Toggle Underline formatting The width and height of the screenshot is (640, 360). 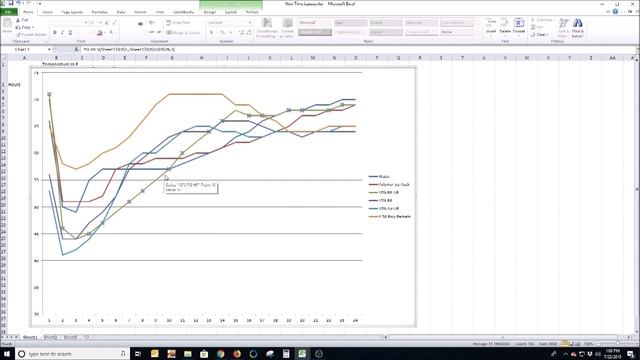pos(70,33)
